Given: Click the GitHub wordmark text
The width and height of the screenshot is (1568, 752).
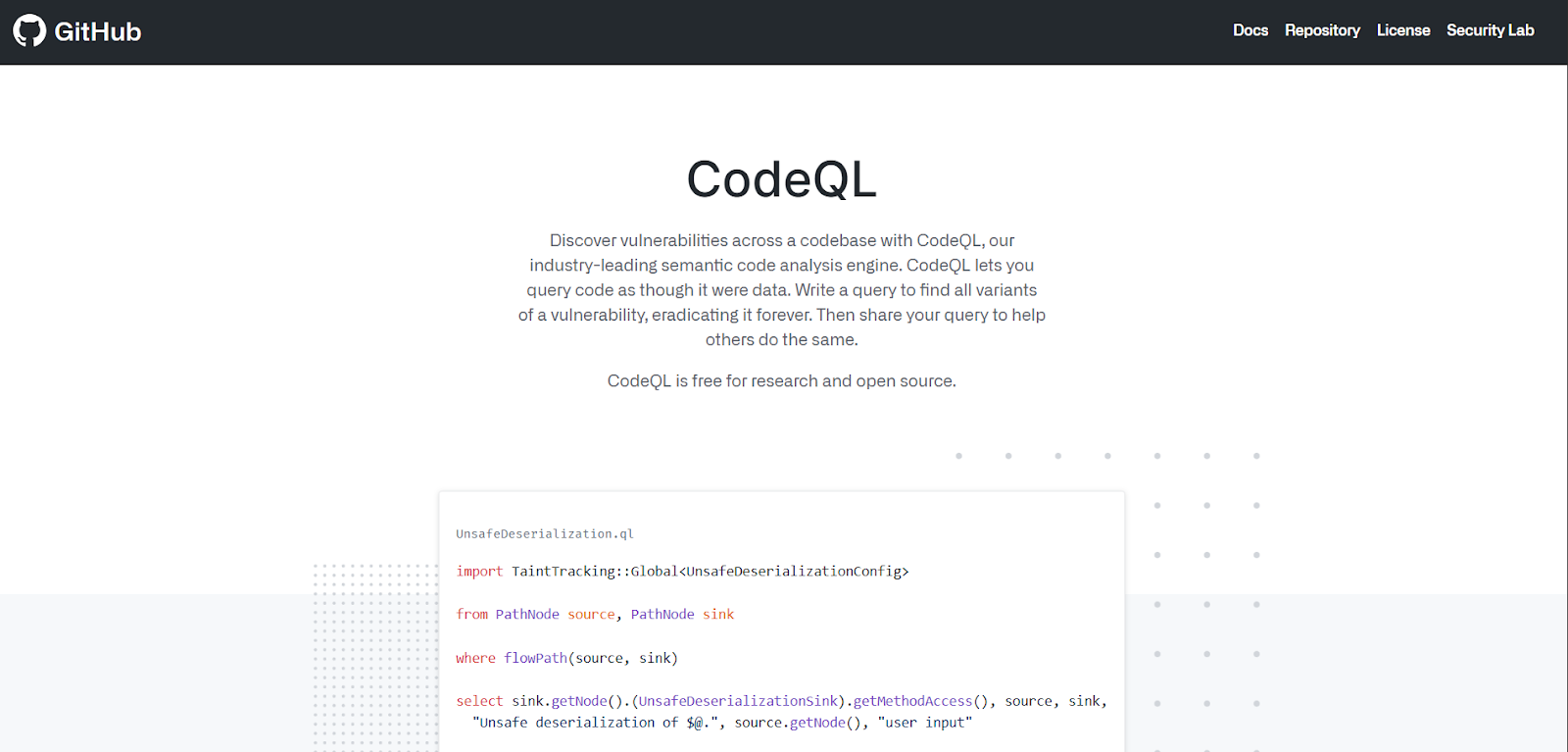Looking at the screenshot, I should pos(98,31).
